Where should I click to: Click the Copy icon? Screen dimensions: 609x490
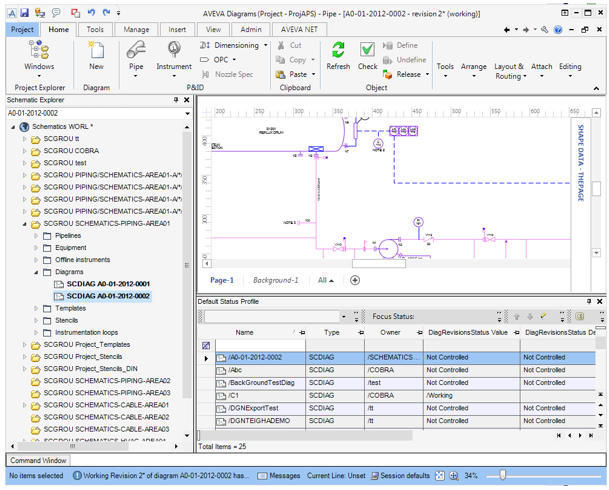[x=280, y=60]
